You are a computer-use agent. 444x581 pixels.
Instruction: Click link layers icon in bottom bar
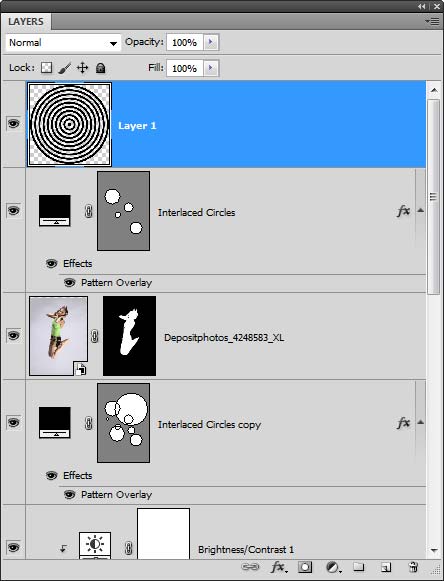[x=250, y=567]
